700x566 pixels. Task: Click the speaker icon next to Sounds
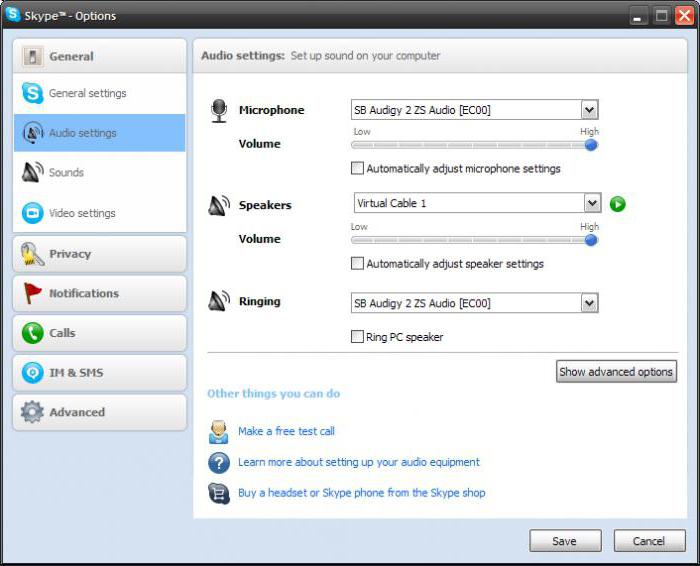tap(33, 172)
